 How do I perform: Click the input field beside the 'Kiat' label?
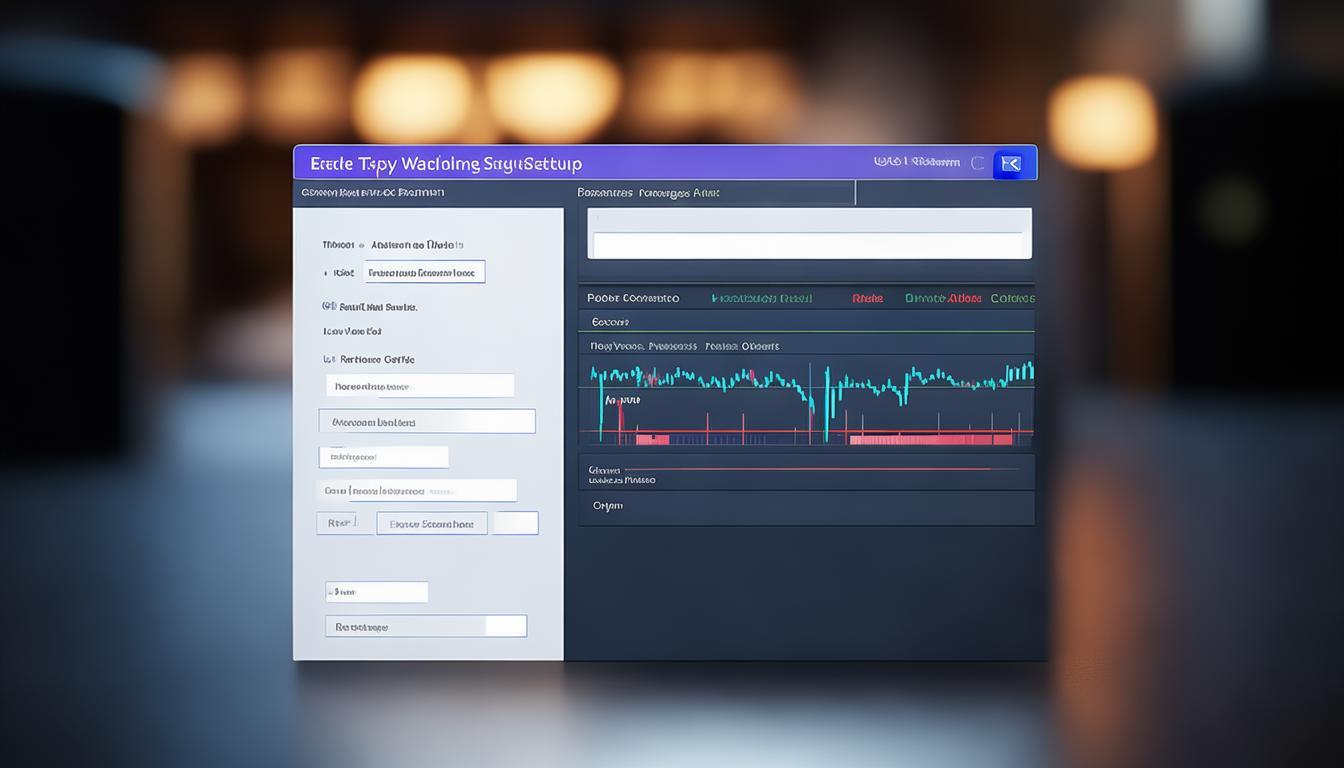click(424, 272)
